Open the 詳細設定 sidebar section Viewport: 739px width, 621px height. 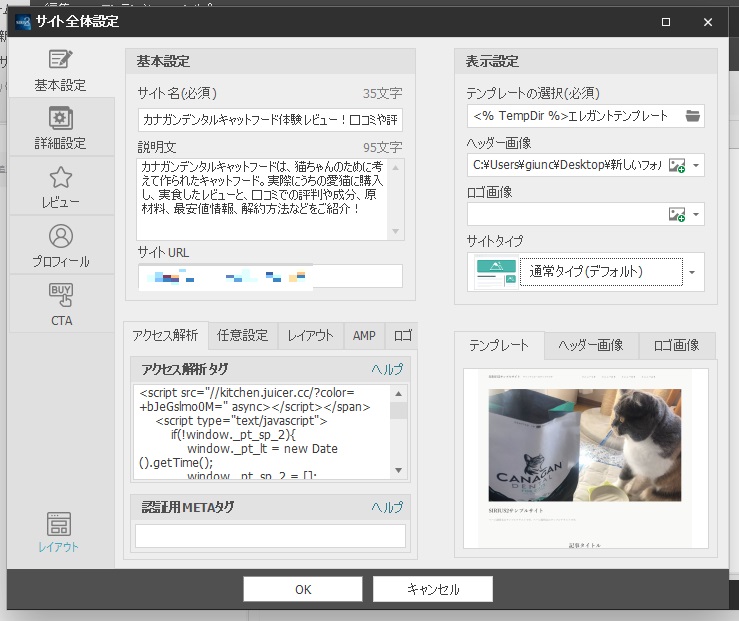click(x=61, y=127)
